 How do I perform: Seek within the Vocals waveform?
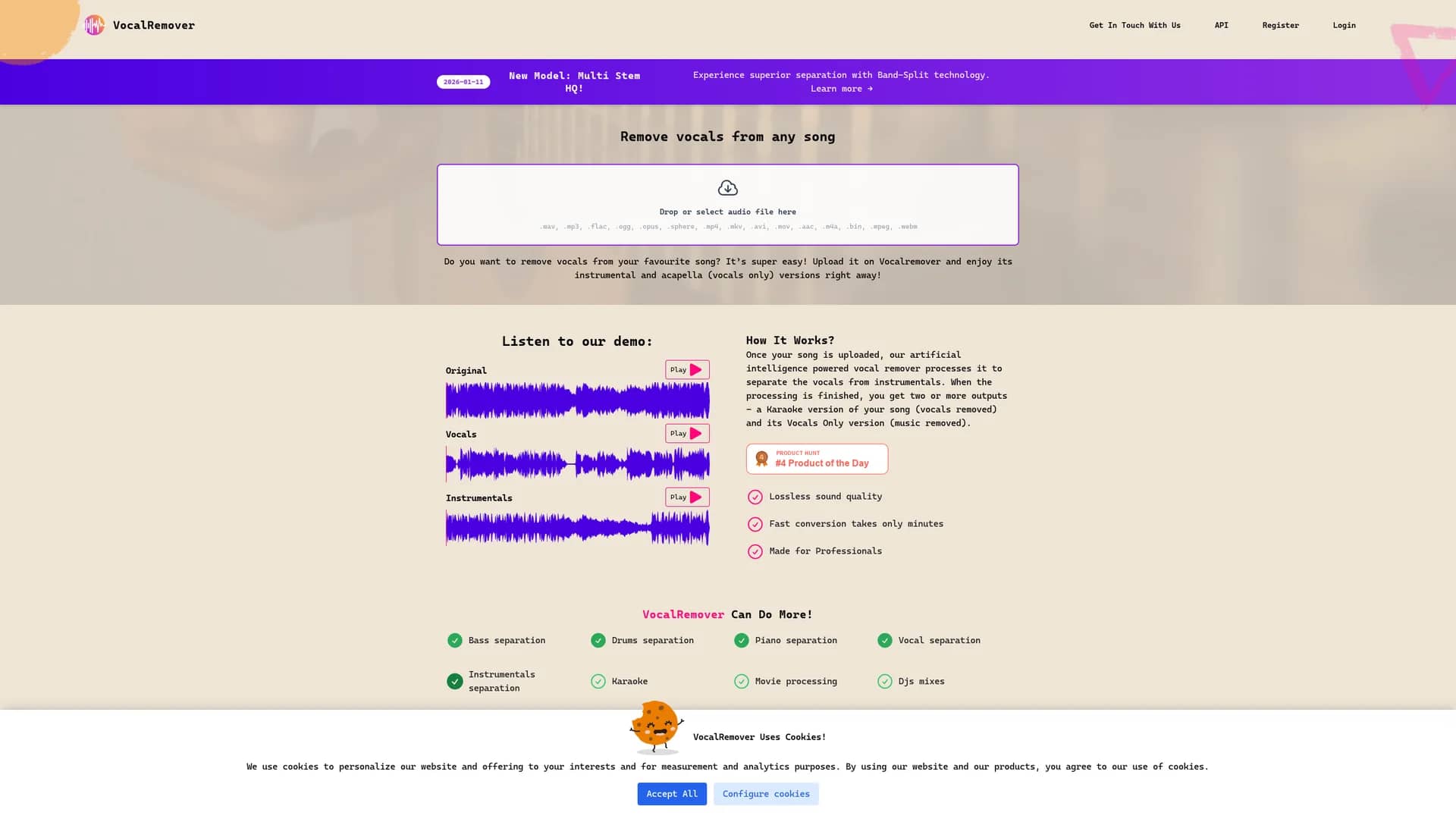point(577,464)
